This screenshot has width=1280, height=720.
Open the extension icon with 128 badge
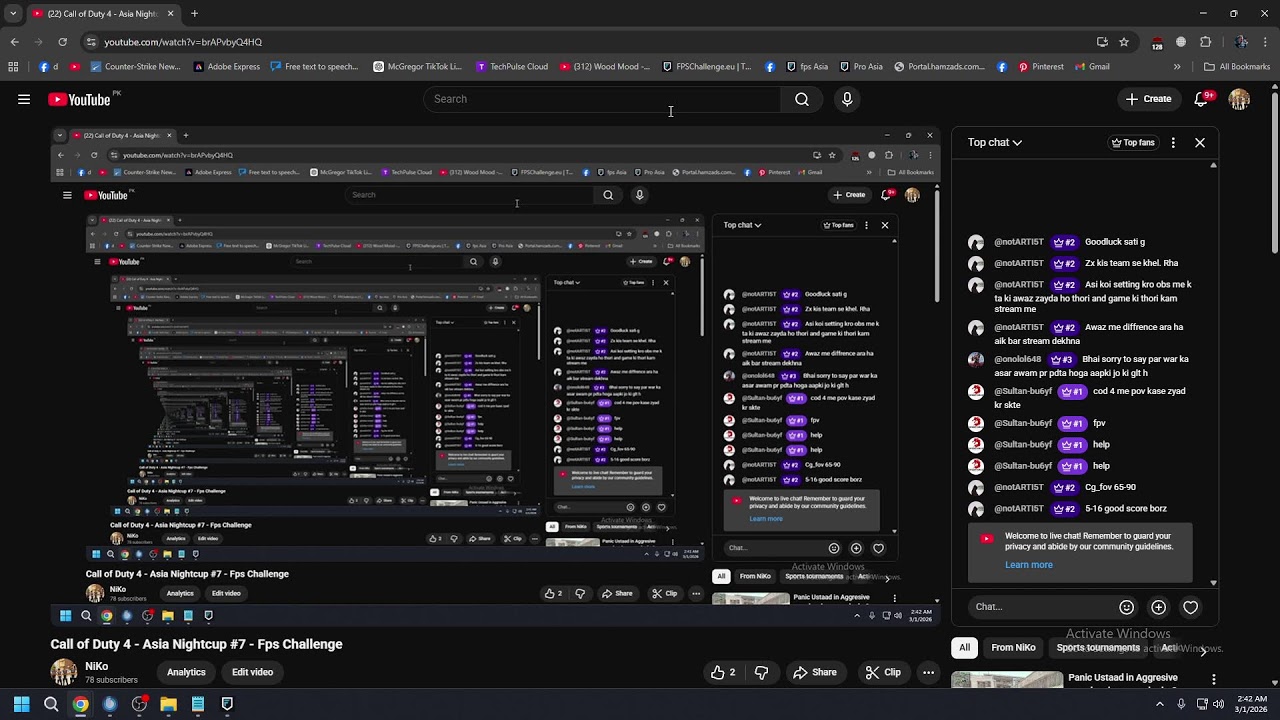pos(1157,43)
